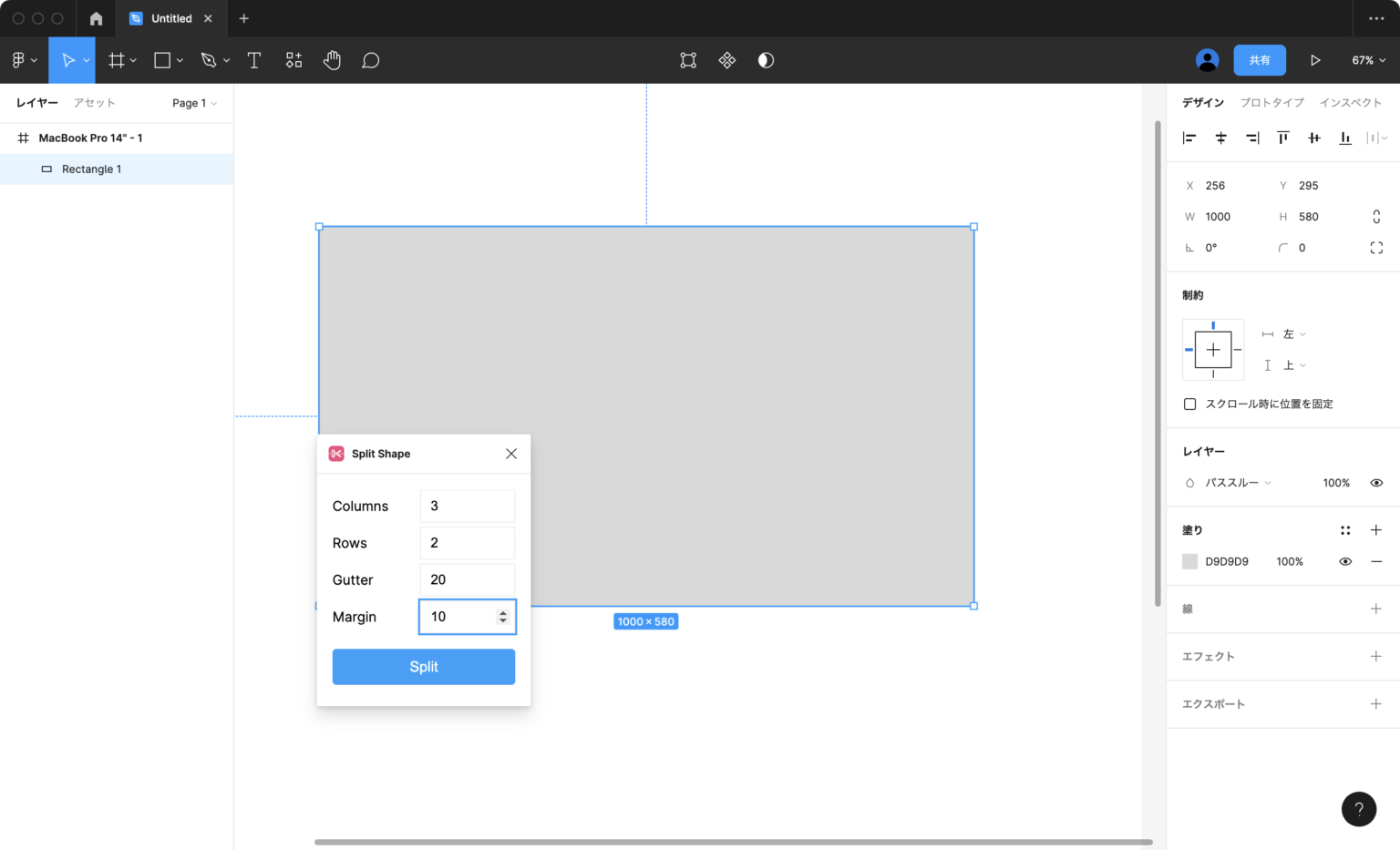
Task: Click the Edit object icon
Action: pos(688,60)
